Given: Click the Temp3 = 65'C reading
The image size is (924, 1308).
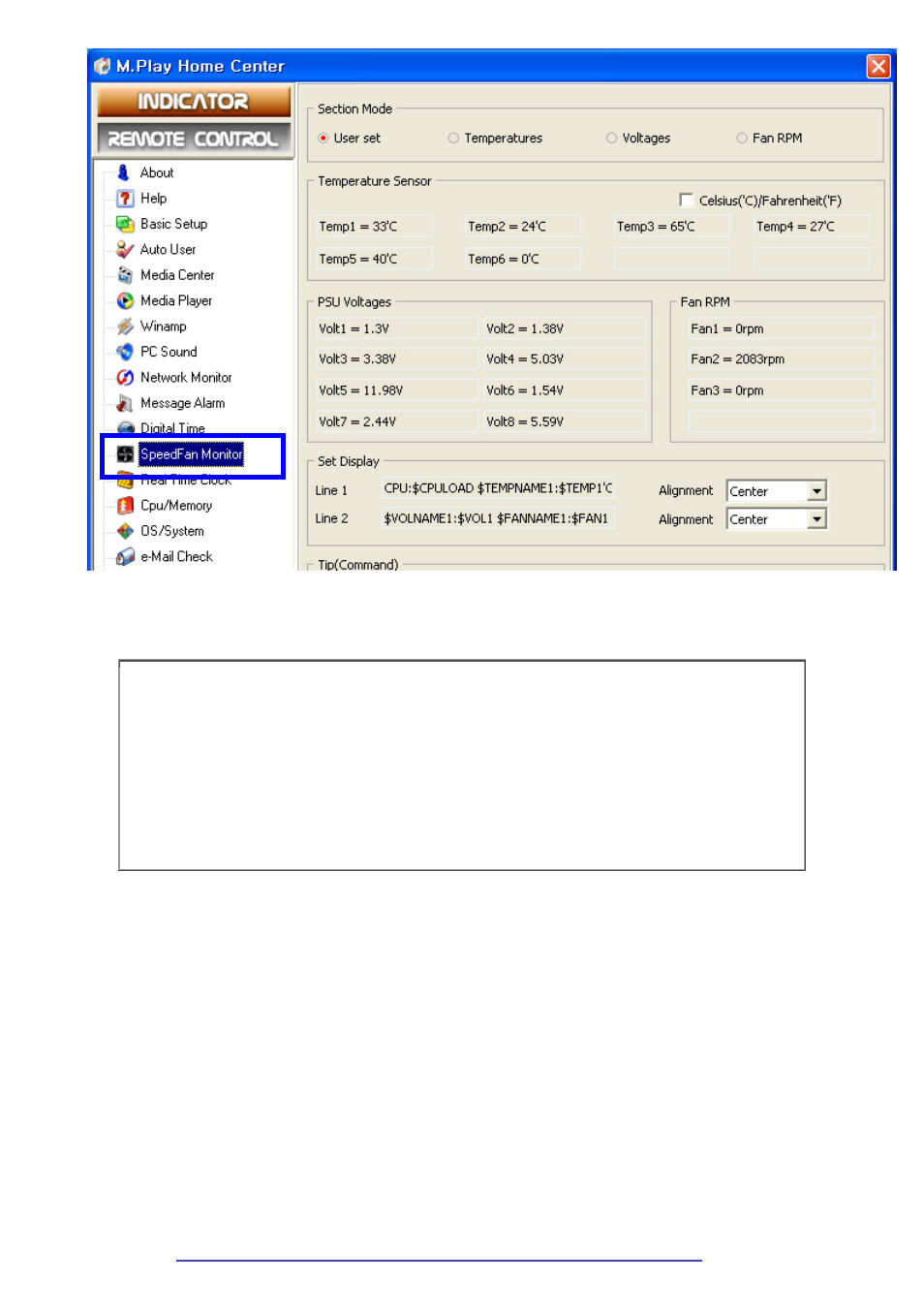Looking at the screenshot, I should 672,227.
